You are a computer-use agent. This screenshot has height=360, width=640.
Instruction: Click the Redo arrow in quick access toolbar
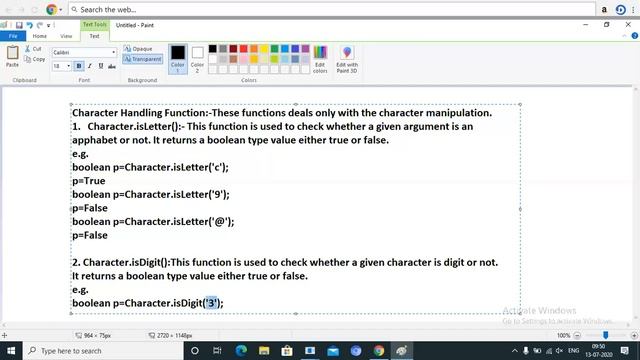point(40,25)
